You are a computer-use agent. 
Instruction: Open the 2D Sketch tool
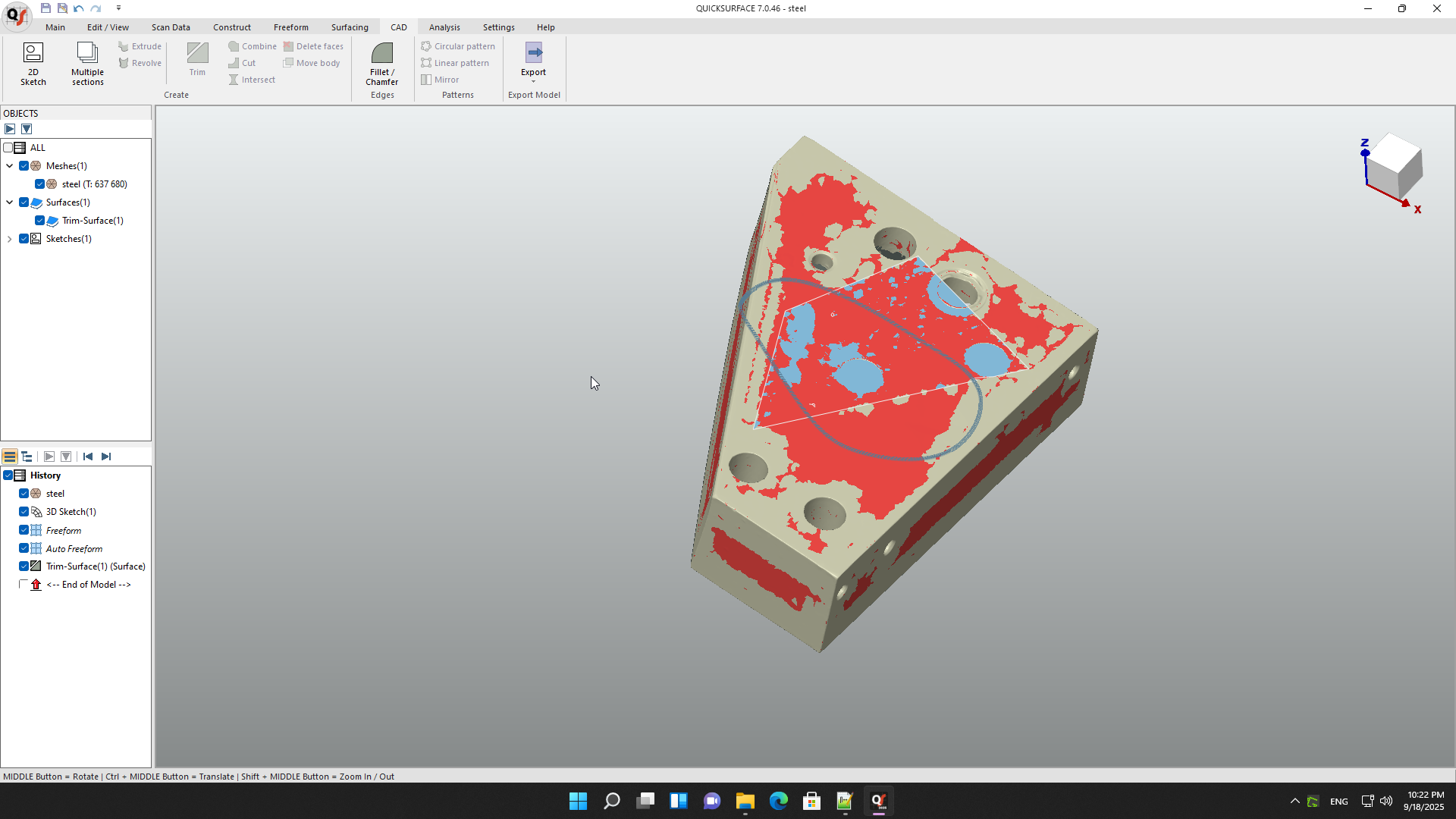coord(33,63)
